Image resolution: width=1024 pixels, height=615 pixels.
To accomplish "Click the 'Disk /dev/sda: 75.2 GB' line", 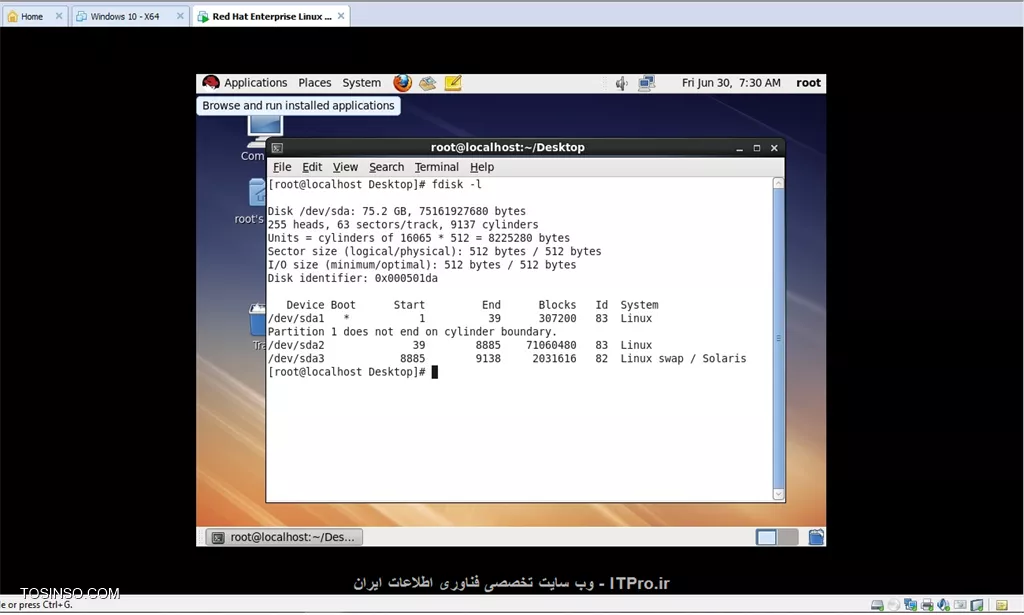I will (396, 212).
